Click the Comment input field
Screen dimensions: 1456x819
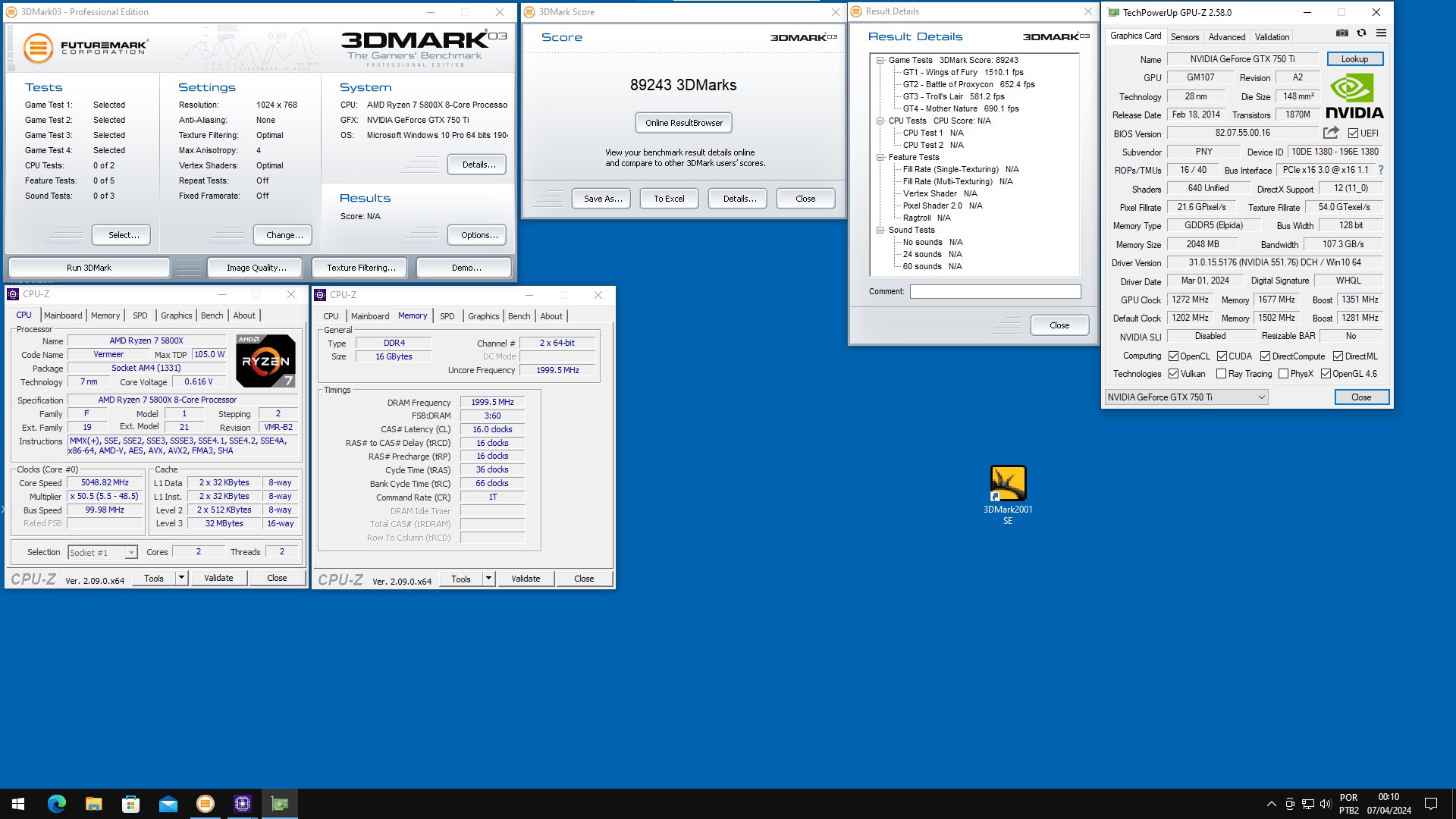pyautogui.click(x=995, y=291)
